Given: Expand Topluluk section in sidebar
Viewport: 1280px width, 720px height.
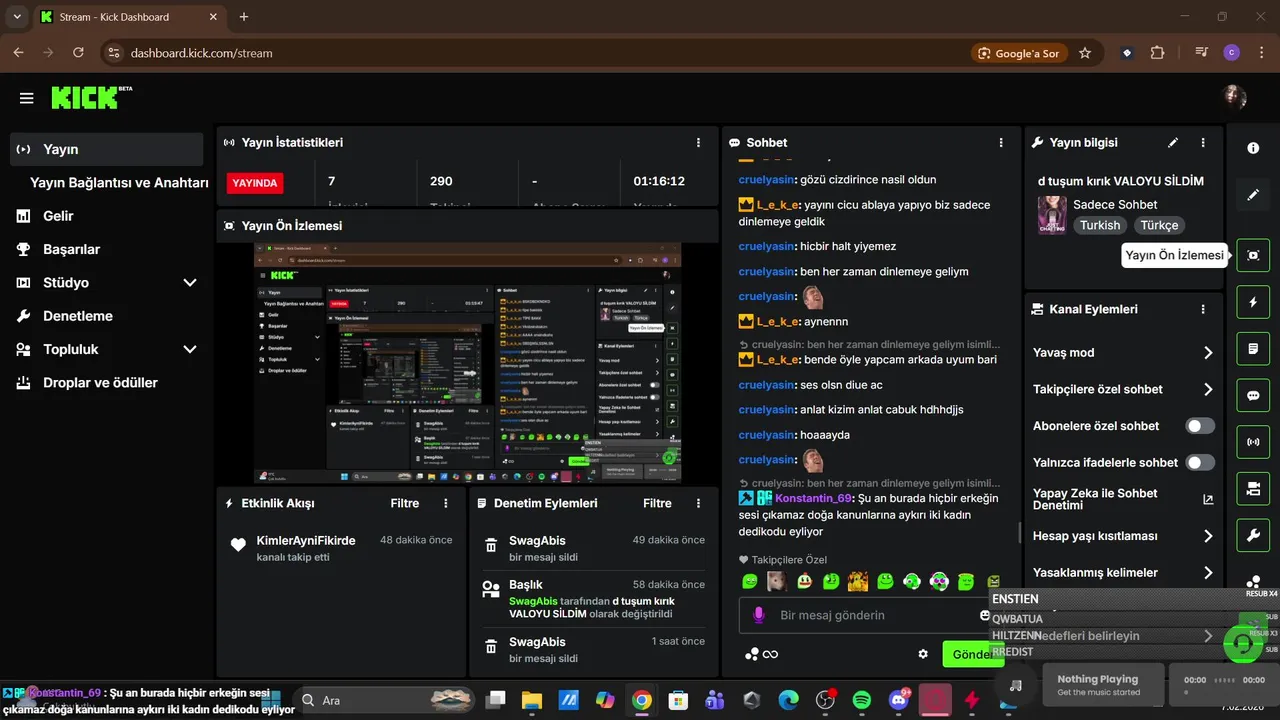Looking at the screenshot, I should [190, 350].
